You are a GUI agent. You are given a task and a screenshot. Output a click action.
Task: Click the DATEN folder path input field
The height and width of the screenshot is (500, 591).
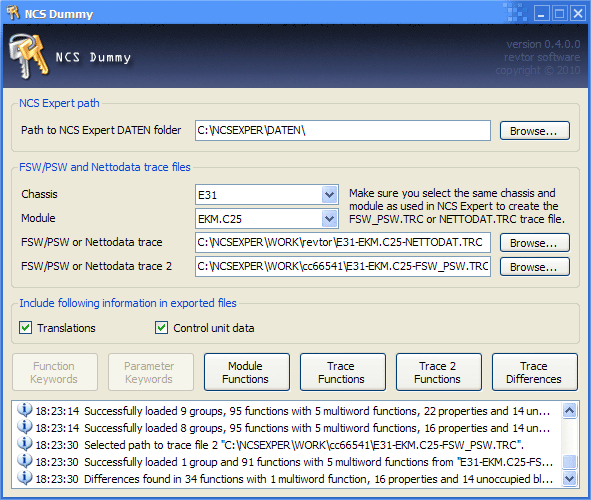(x=343, y=131)
